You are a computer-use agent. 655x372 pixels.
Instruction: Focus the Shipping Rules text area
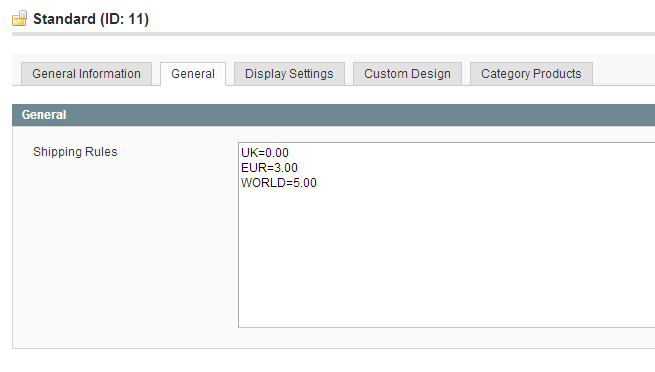point(447,235)
